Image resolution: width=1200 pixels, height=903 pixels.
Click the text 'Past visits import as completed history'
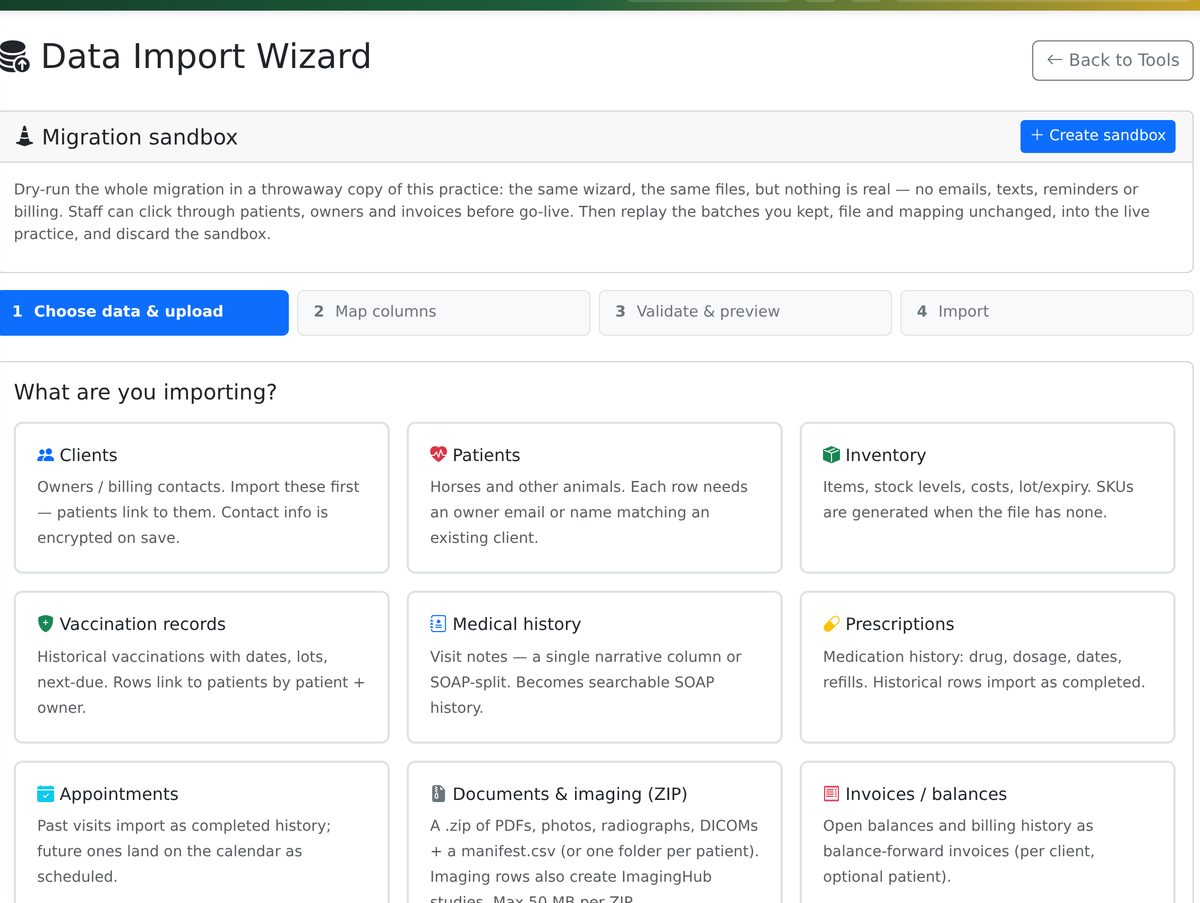pyautogui.click(x=184, y=826)
